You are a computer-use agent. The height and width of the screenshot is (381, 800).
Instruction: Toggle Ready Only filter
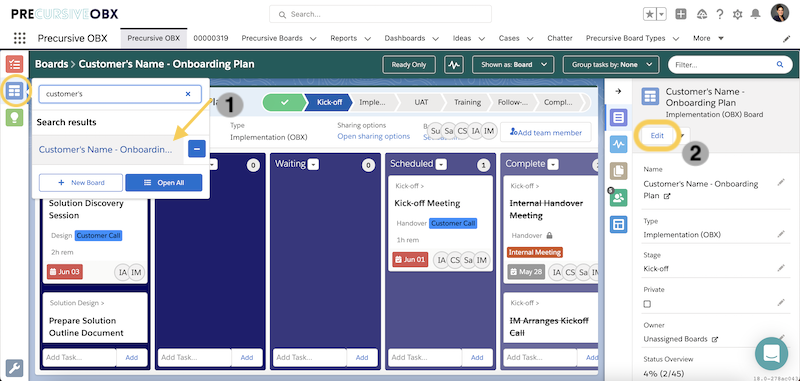point(409,65)
